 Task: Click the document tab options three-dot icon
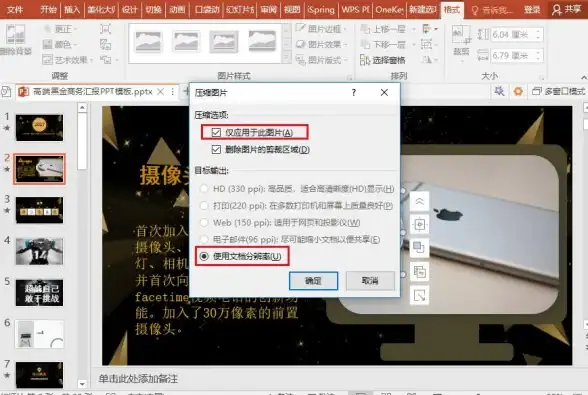(172, 92)
